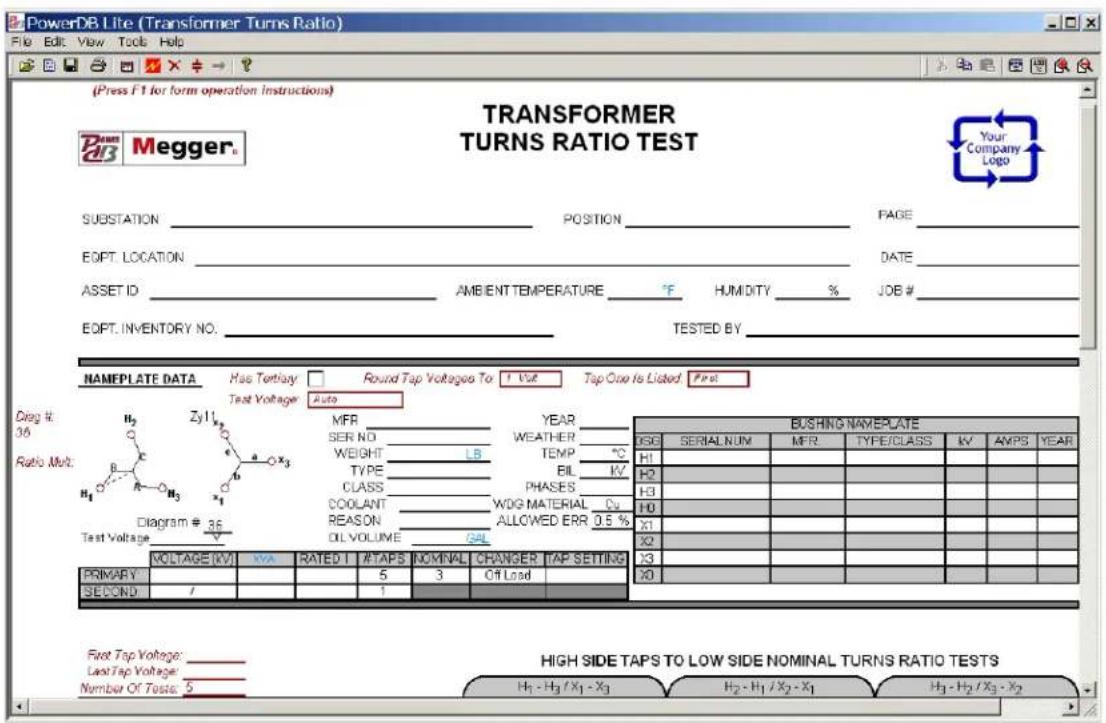This screenshot has height=723, width=1106.
Task: Open the Off Load changer dropdown
Action: pyautogui.click(x=508, y=575)
